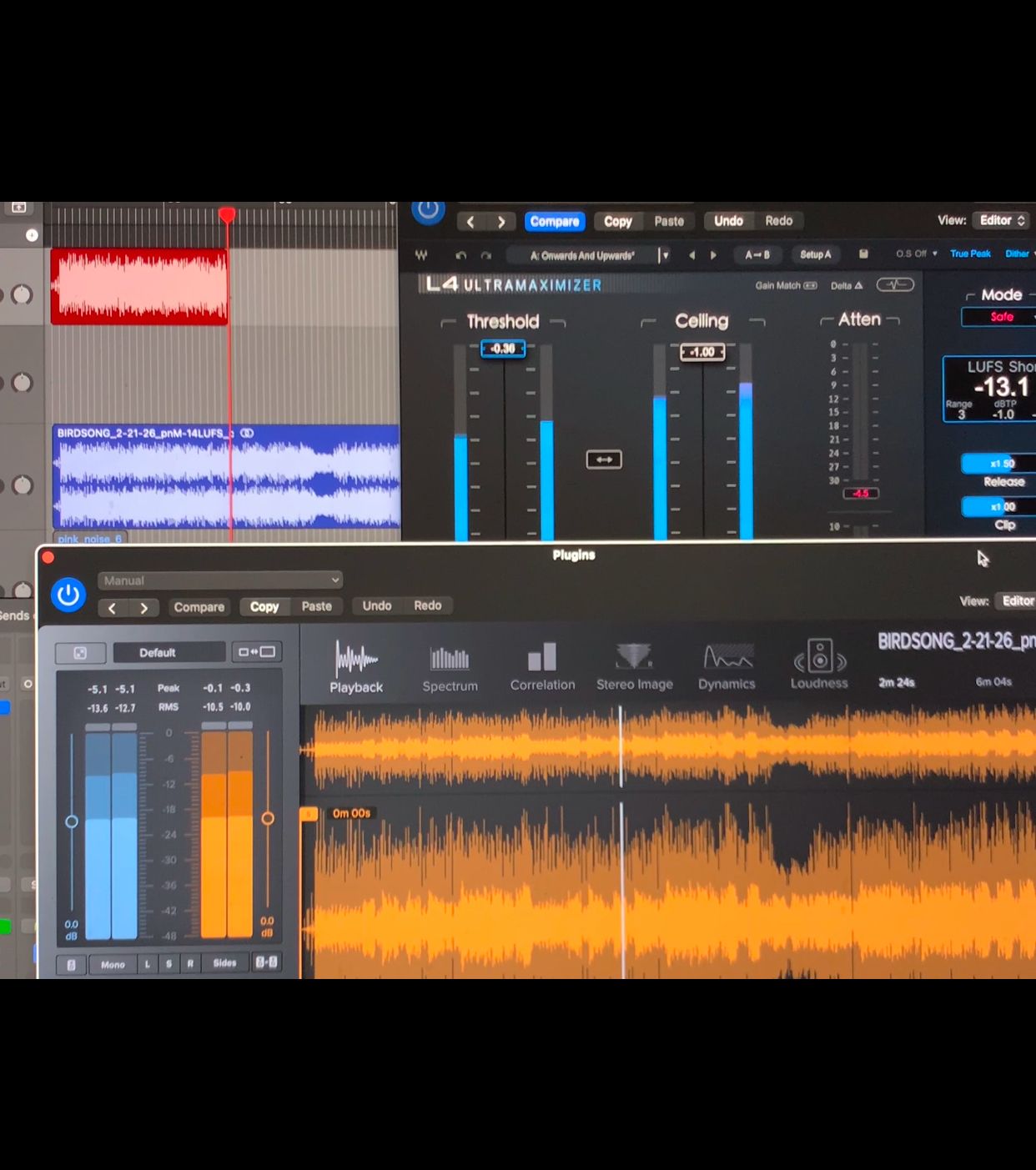Switch to the Playback tab
The height and width of the screenshot is (1170, 1036).
pyautogui.click(x=356, y=668)
